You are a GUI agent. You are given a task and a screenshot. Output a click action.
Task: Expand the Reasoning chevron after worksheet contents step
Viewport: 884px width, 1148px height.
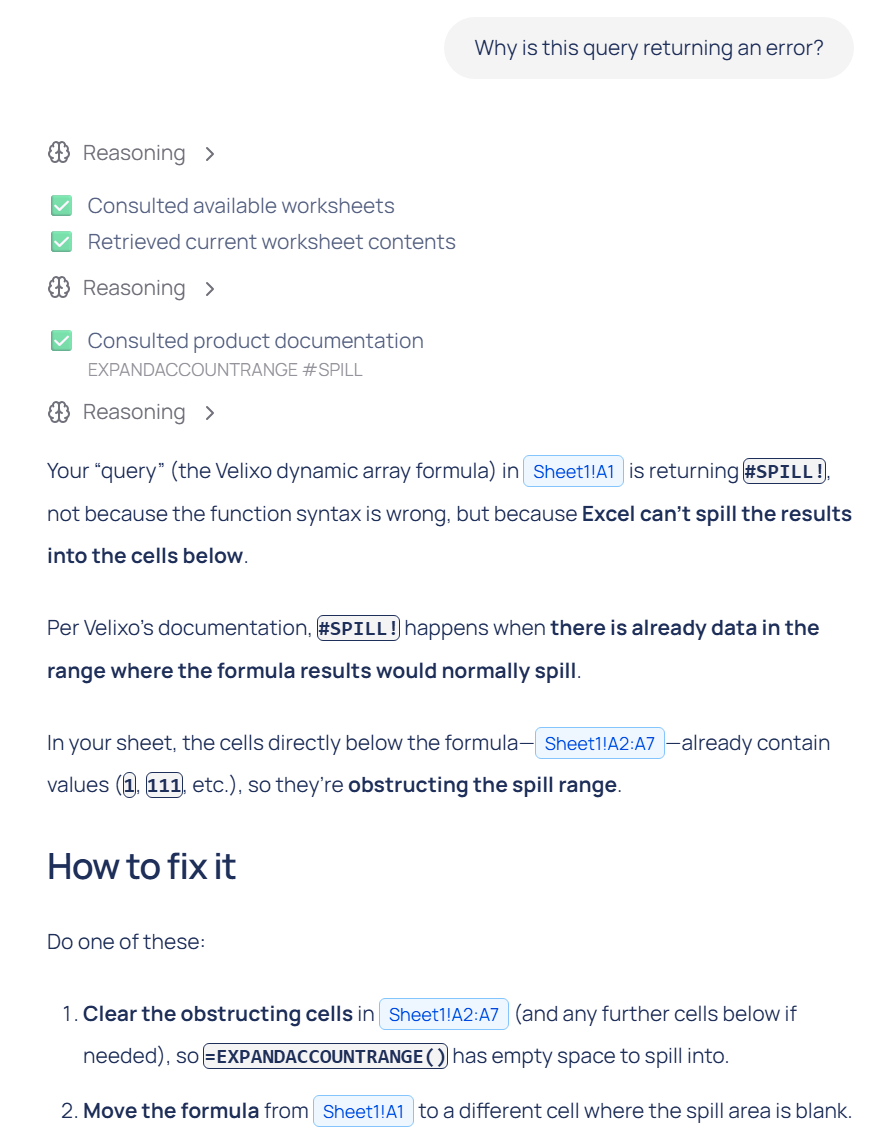click(x=209, y=288)
